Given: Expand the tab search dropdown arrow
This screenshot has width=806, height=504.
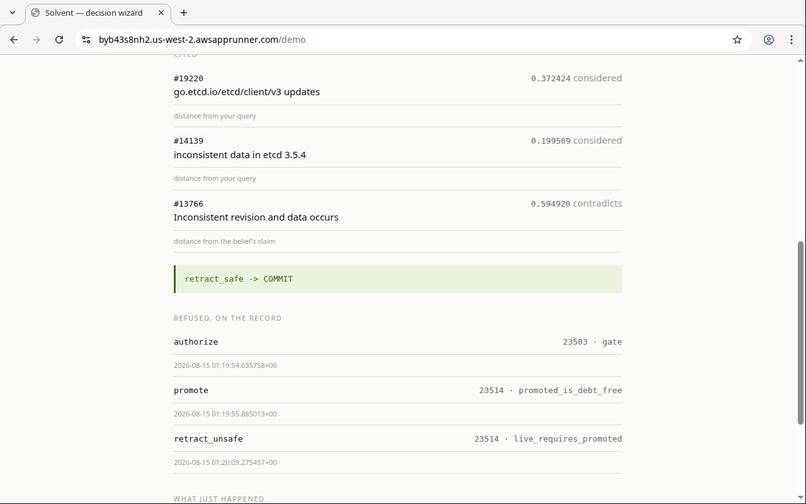Looking at the screenshot, I should pyautogui.click(x=13, y=13).
